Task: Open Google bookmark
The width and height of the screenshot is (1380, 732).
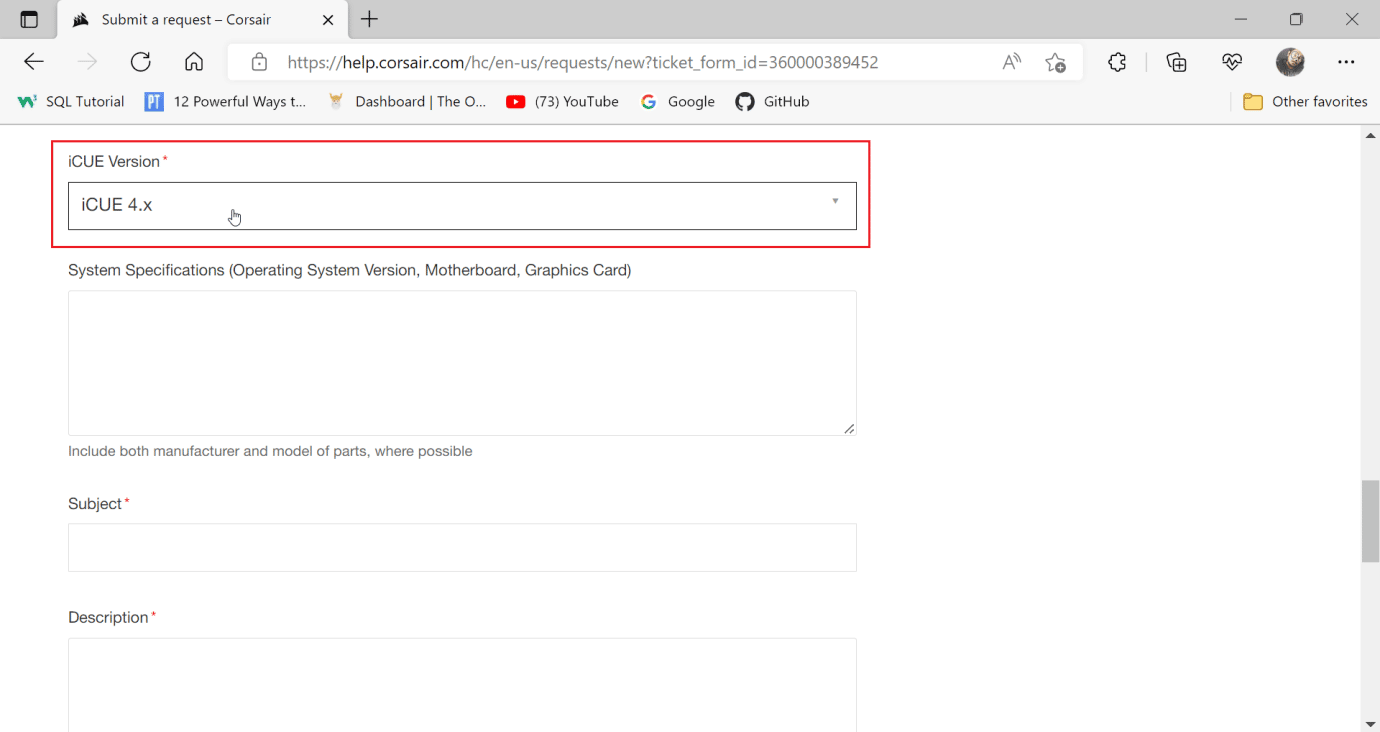Action: [x=678, y=101]
